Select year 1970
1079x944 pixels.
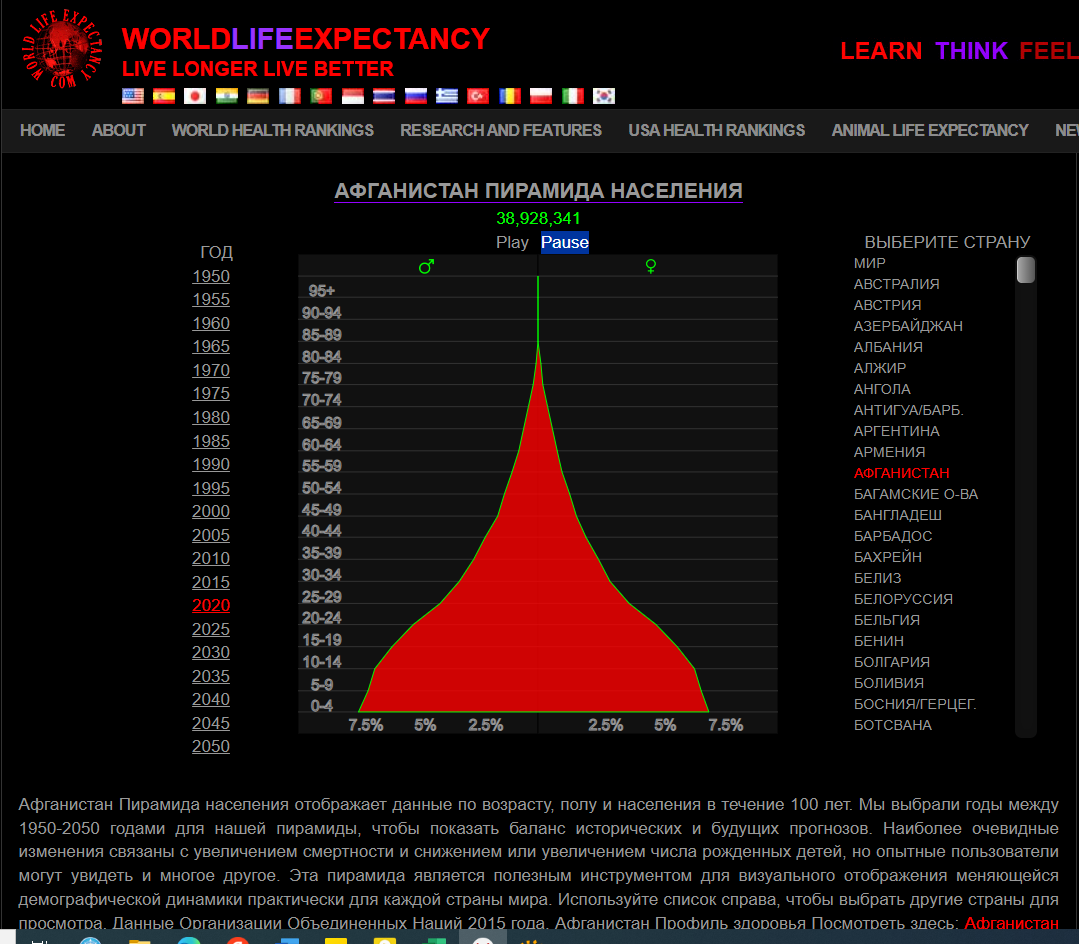pyautogui.click(x=211, y=370)
